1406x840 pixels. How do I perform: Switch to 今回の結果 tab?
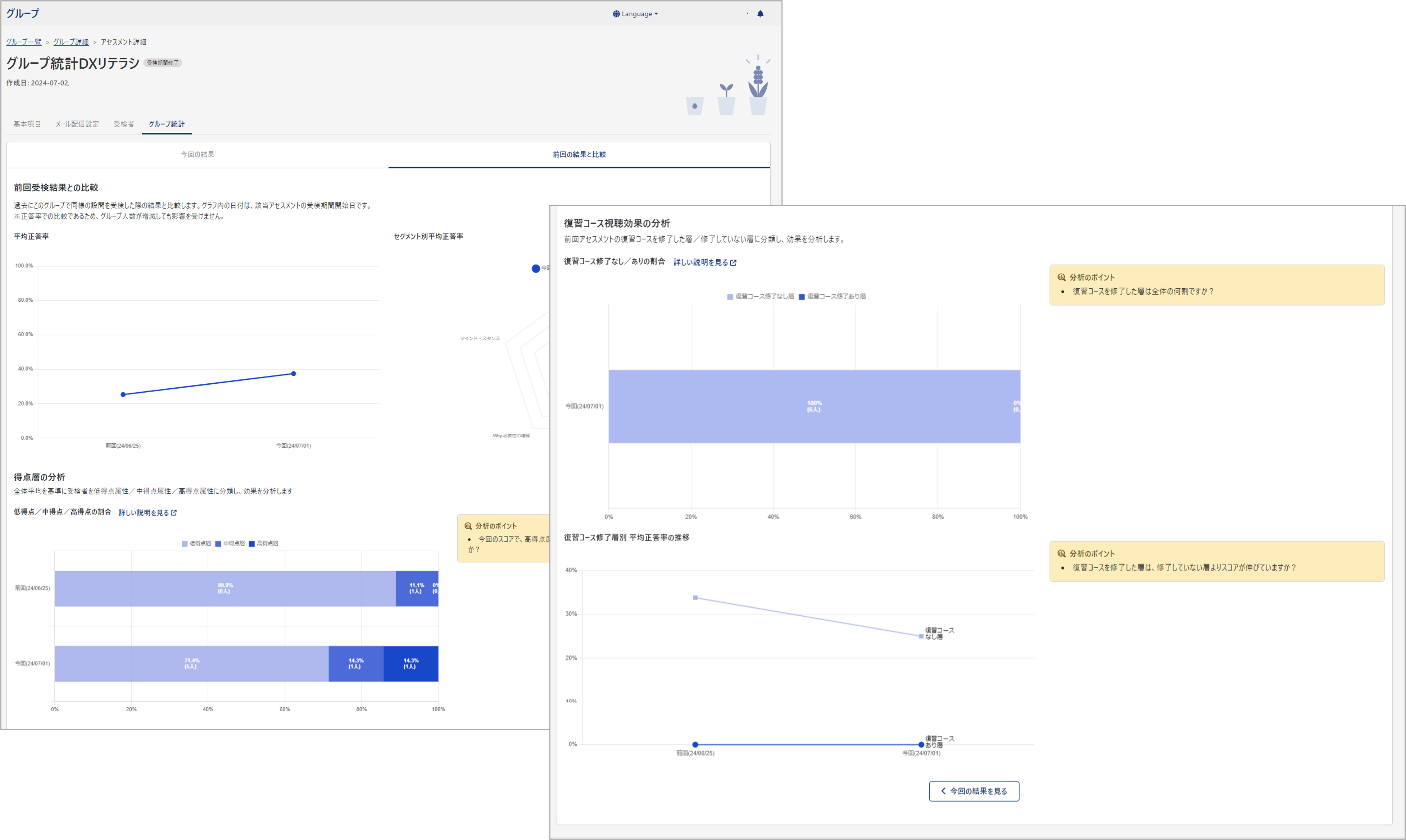click(197, 155)
